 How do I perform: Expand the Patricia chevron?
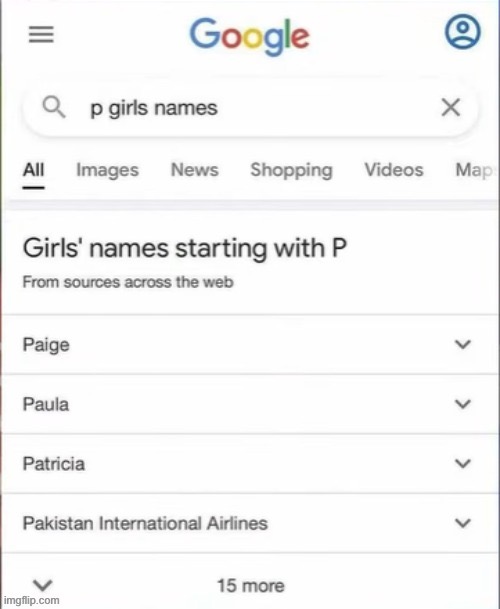[463, 464]
